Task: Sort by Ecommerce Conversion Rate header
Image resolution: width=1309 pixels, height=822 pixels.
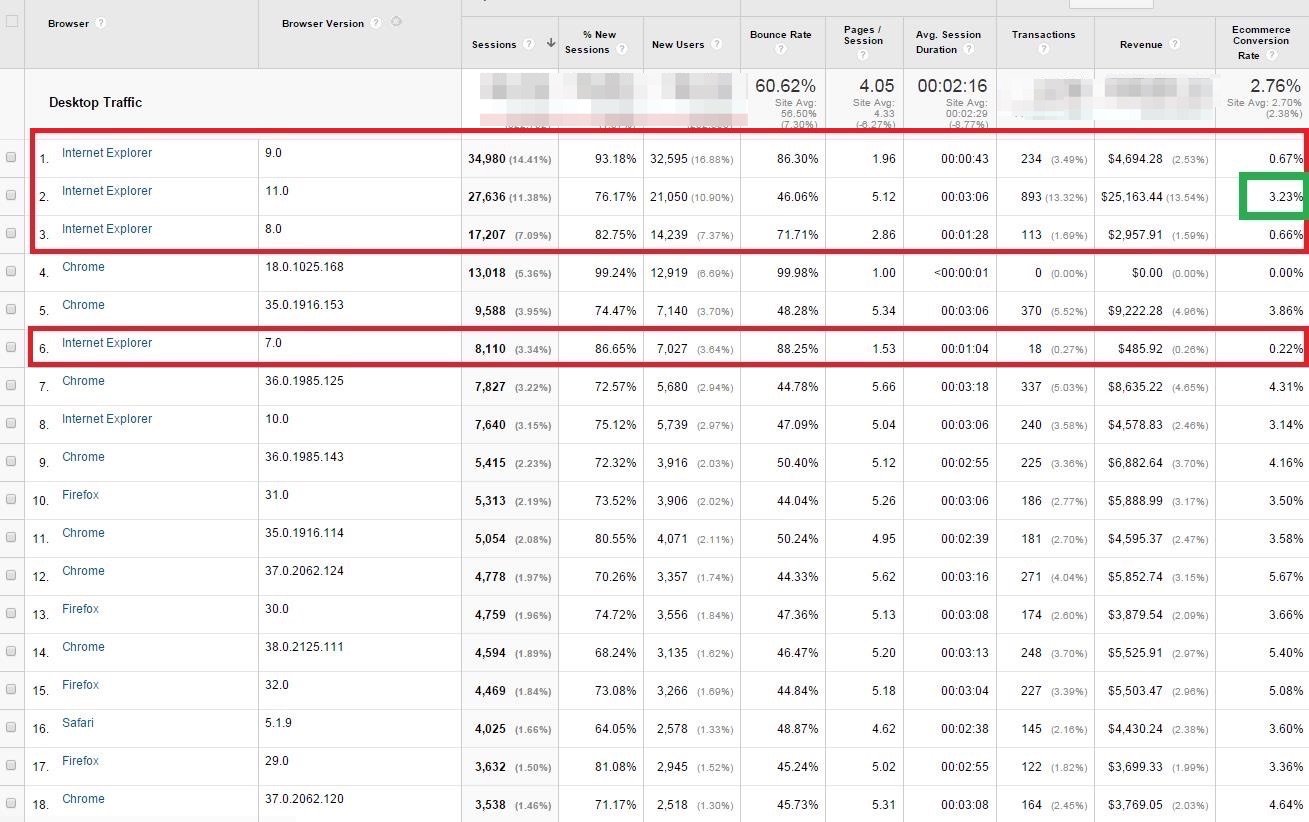Action: tap(1260, 41)
